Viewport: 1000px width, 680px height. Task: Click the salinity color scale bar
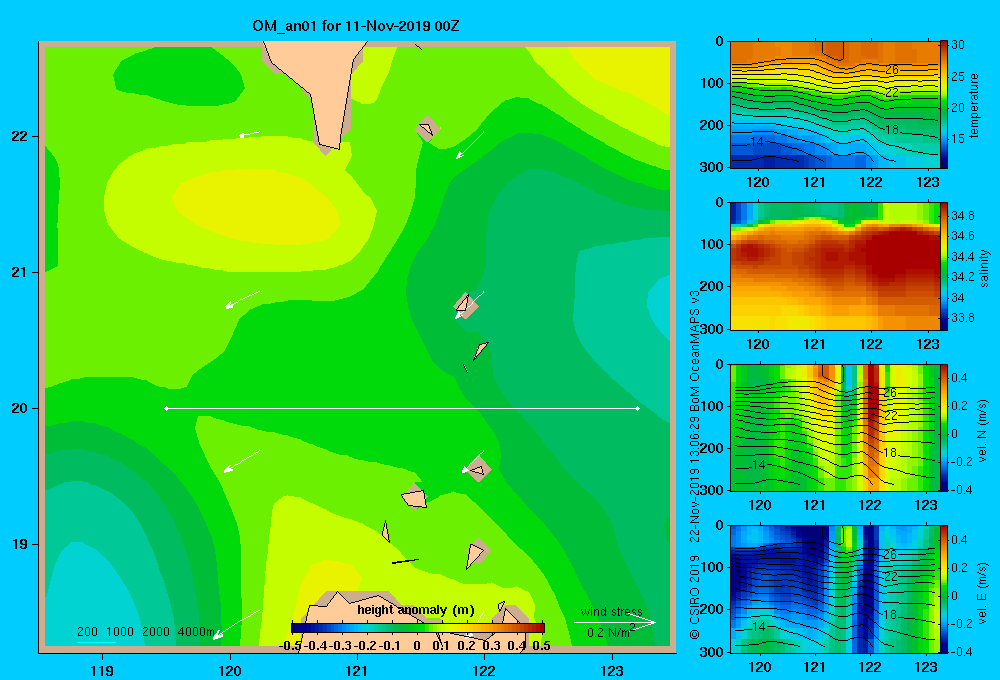(944, 266)
